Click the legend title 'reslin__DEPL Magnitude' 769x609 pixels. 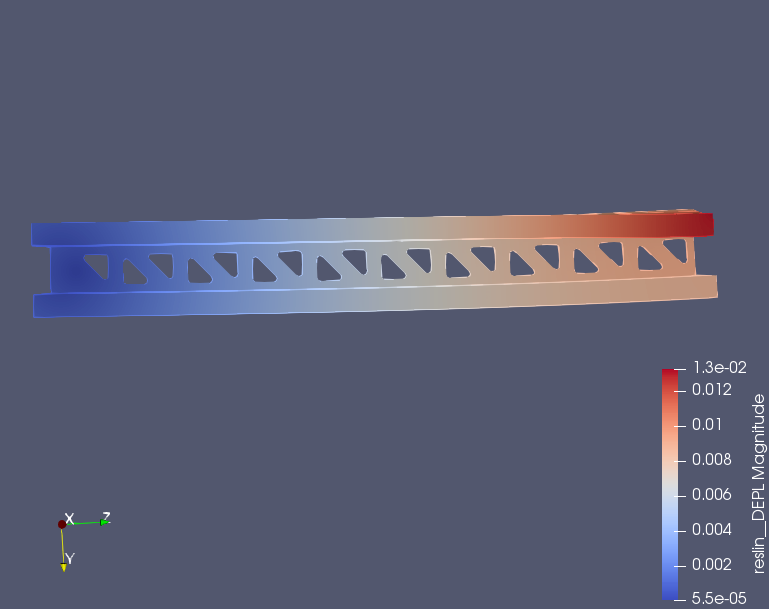tap(758, 483)
